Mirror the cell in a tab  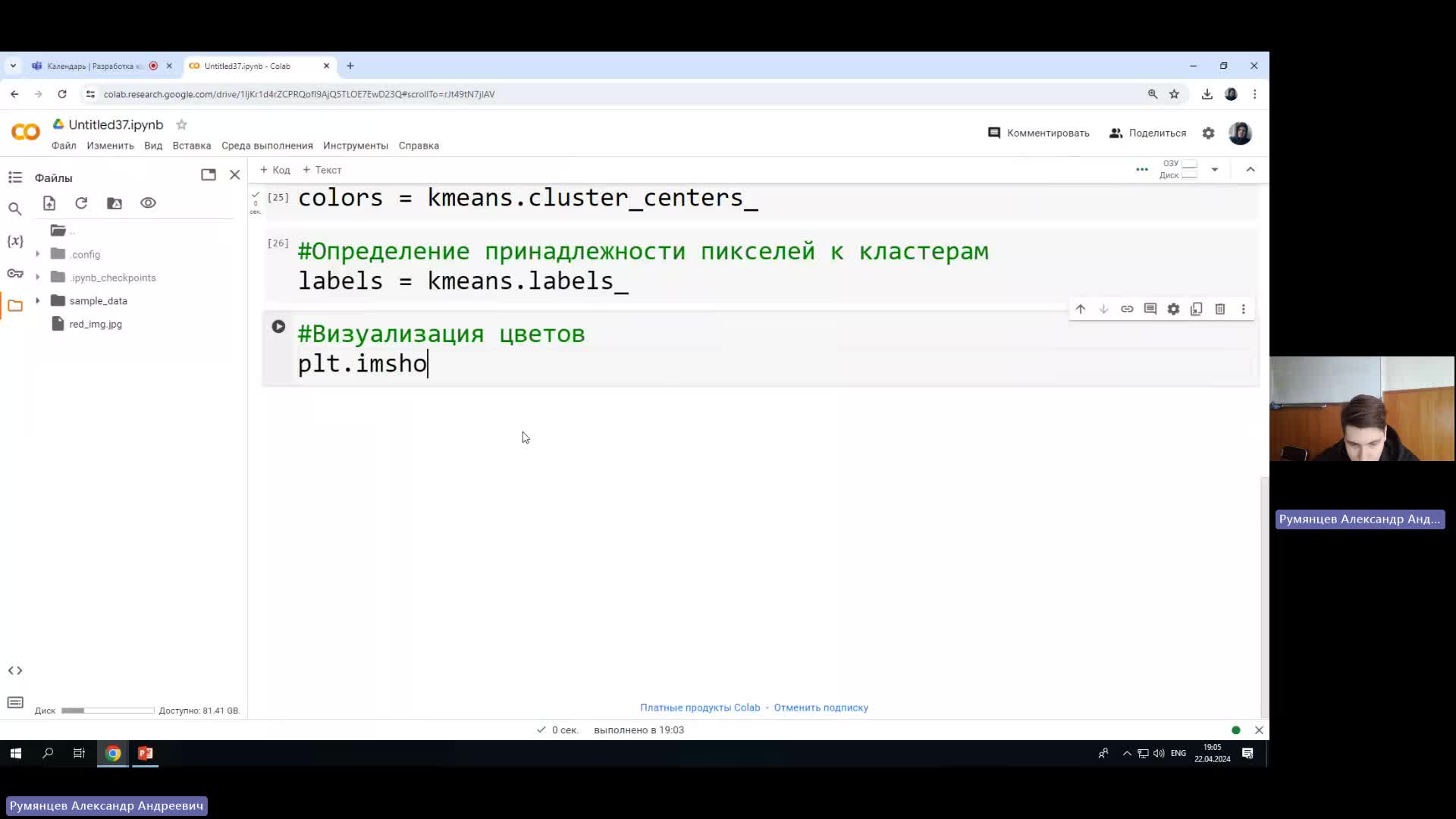1197,309
